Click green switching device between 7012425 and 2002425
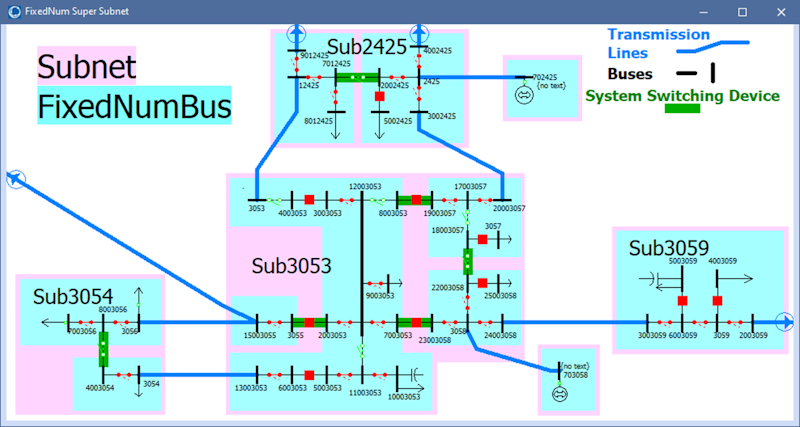The width and height of the screenshot is (800, 427). click(356, 77)
